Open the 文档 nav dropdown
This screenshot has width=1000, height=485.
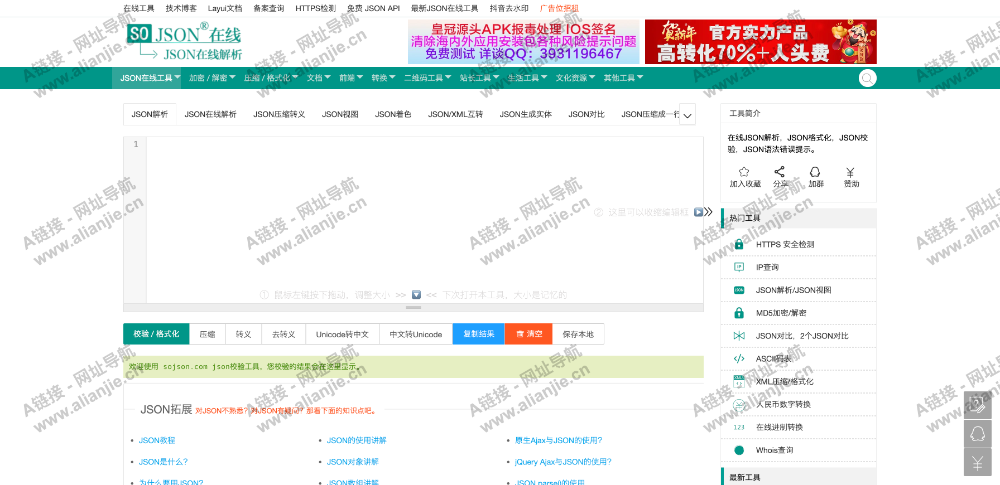(318, 78)
